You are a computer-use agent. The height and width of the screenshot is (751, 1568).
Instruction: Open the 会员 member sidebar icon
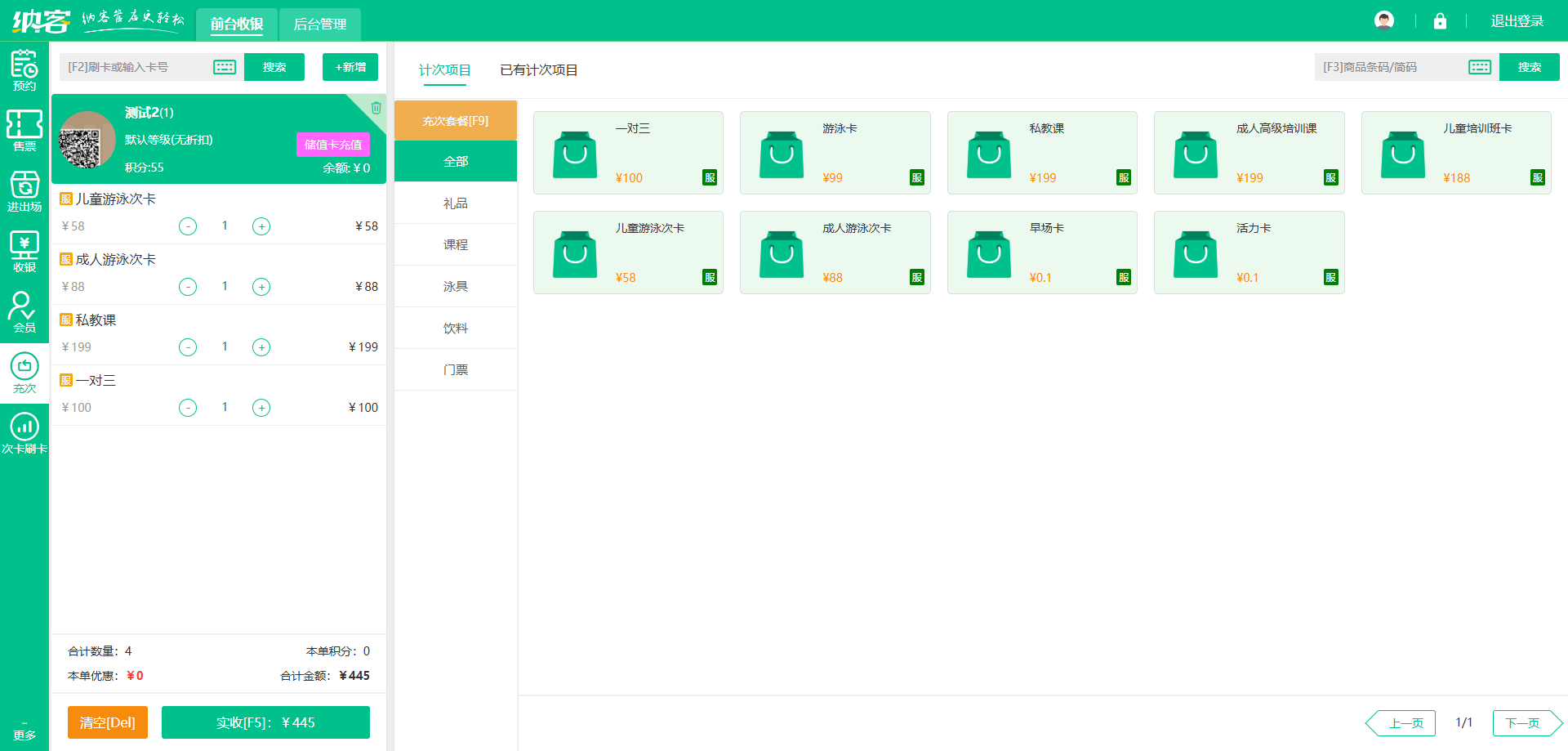pyautogui.click(x=24, y=312)
